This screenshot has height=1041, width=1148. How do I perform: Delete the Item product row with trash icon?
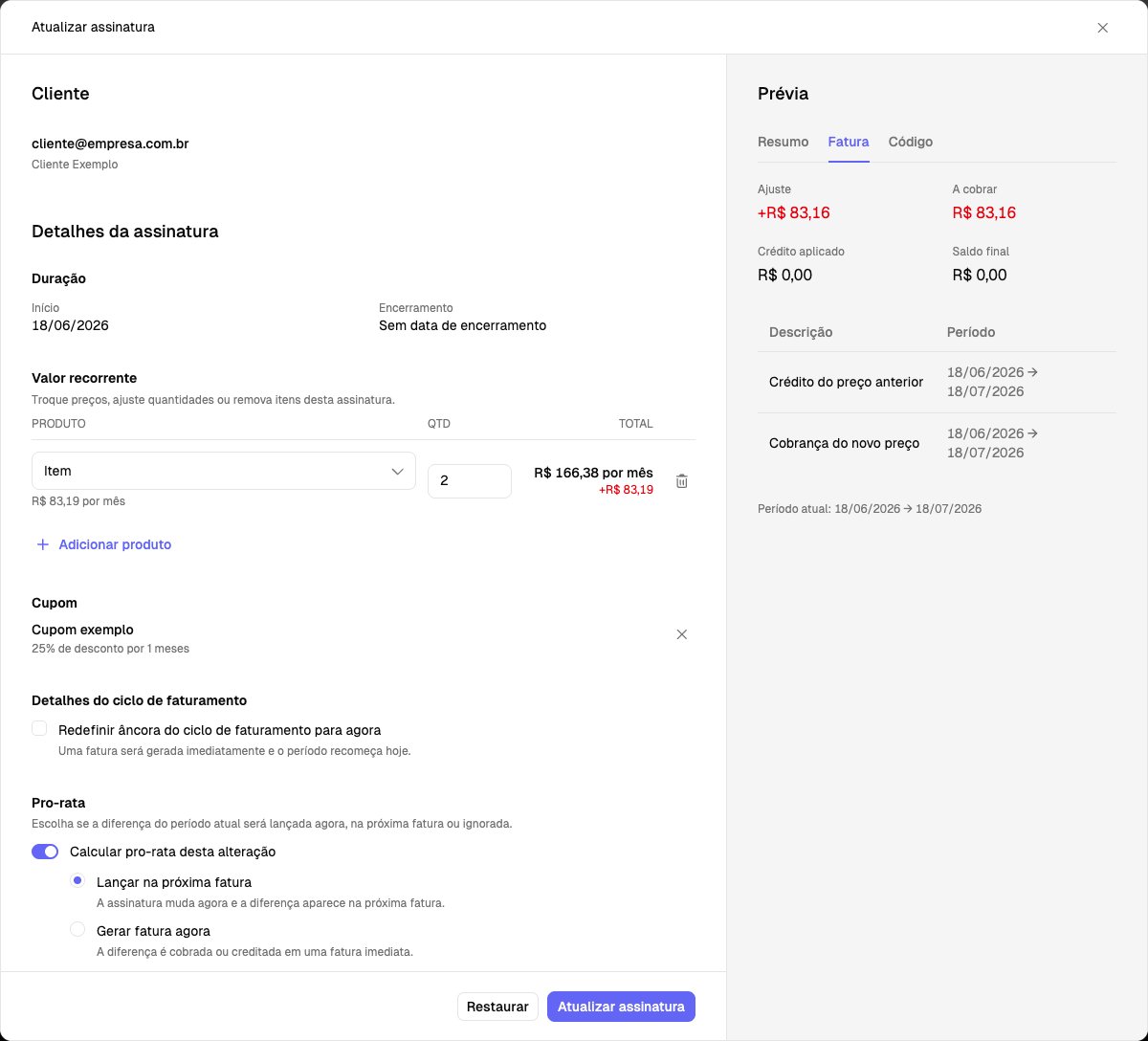(x=682, y=481)
